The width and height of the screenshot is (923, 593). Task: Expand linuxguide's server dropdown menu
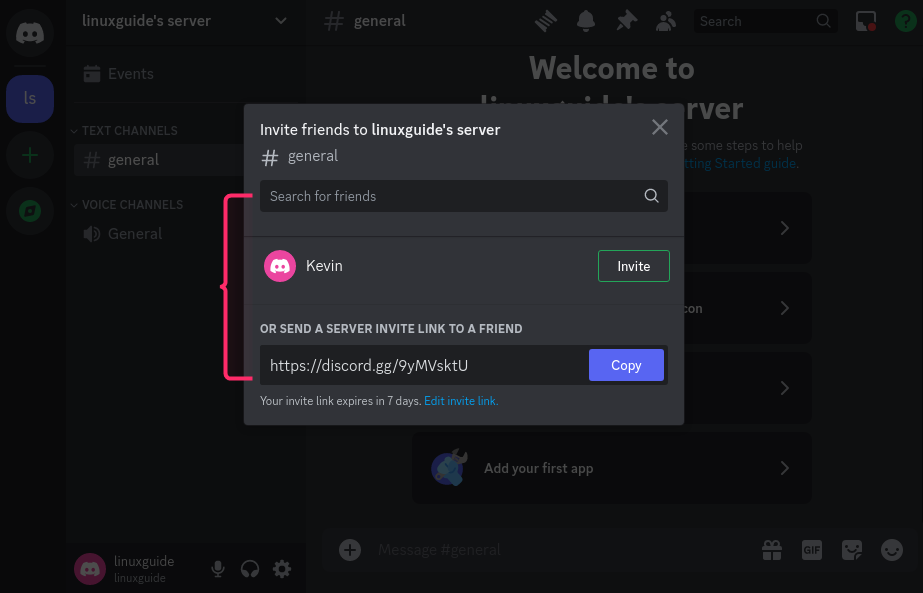(281, 21)
